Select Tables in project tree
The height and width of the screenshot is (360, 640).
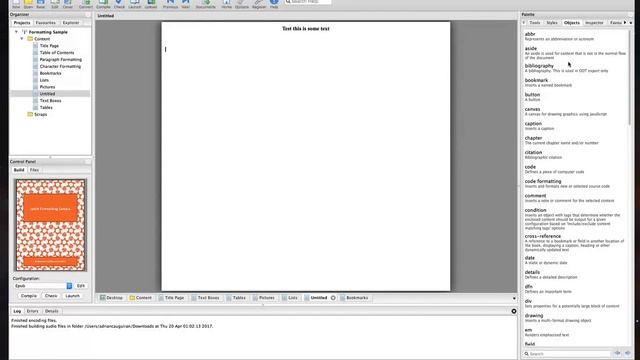click(x=46, y=107)
